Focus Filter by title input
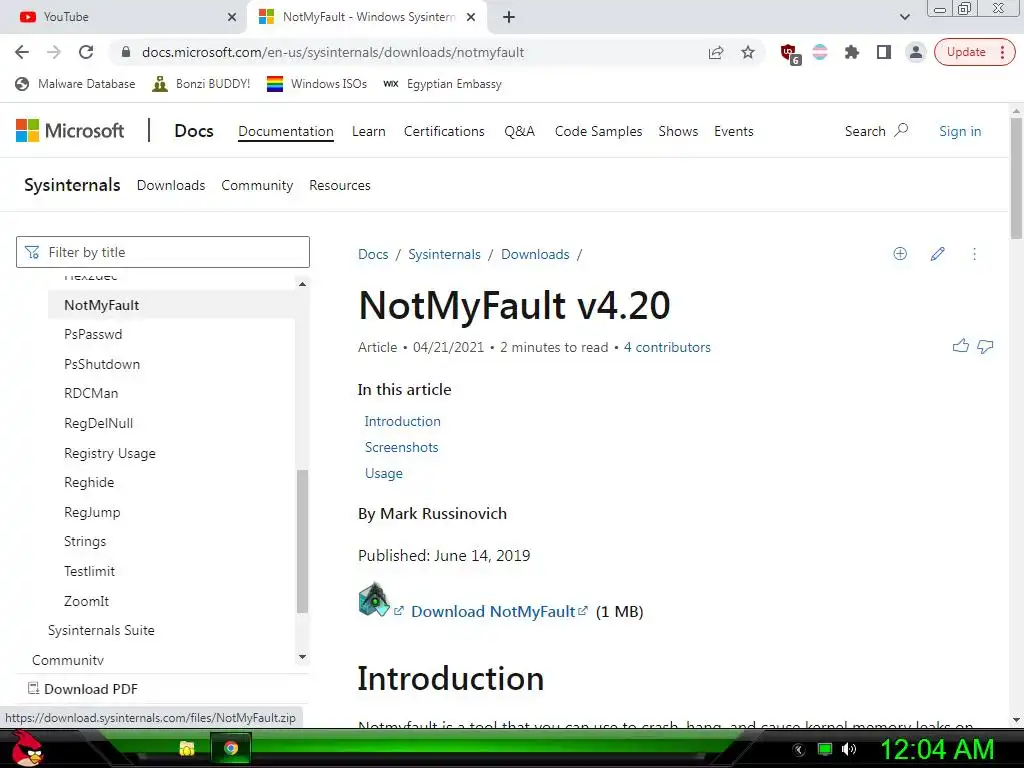Screen dimensions: 1024x768 (163, 252)
